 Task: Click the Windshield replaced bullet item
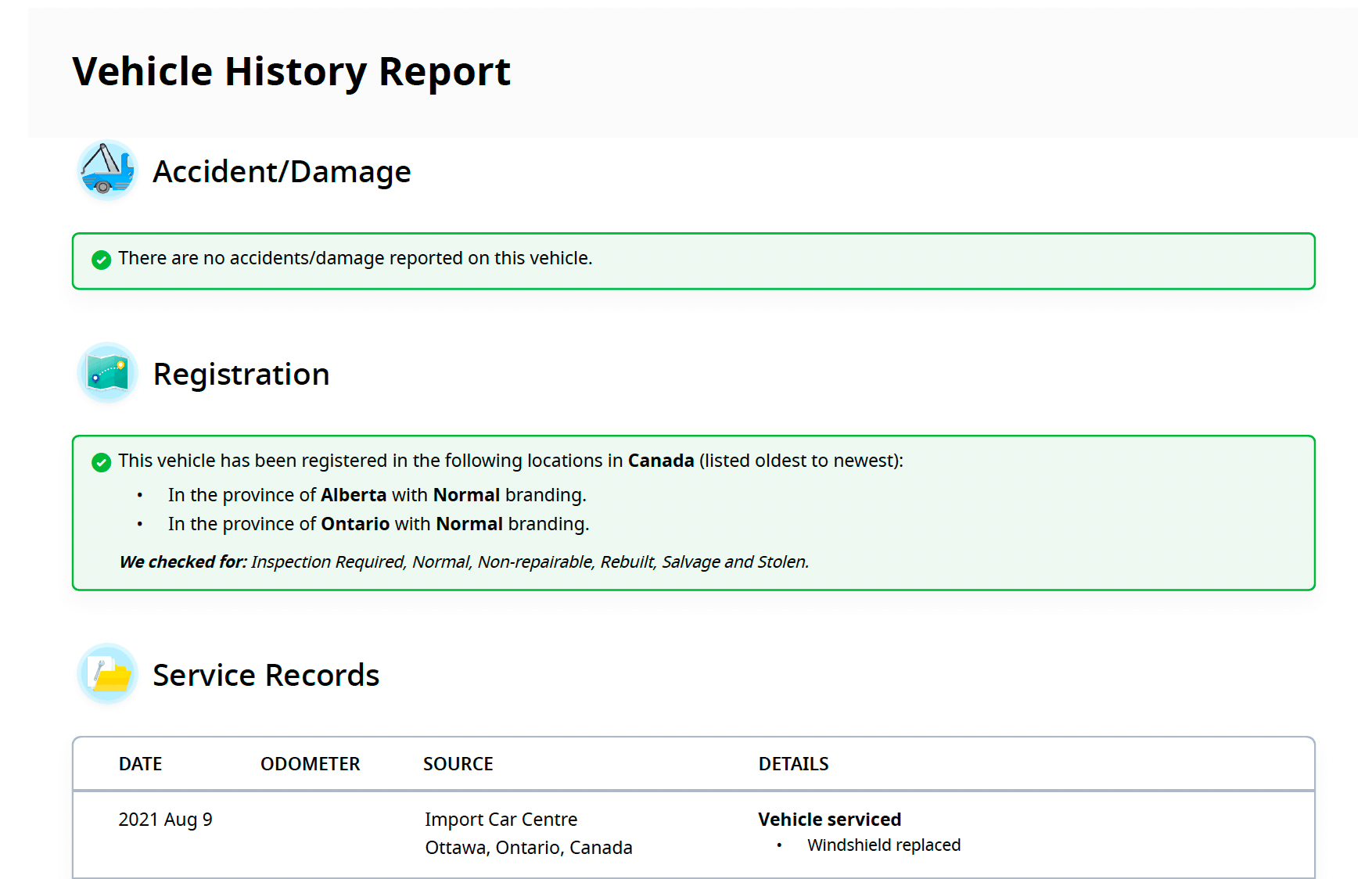(883, 845)
